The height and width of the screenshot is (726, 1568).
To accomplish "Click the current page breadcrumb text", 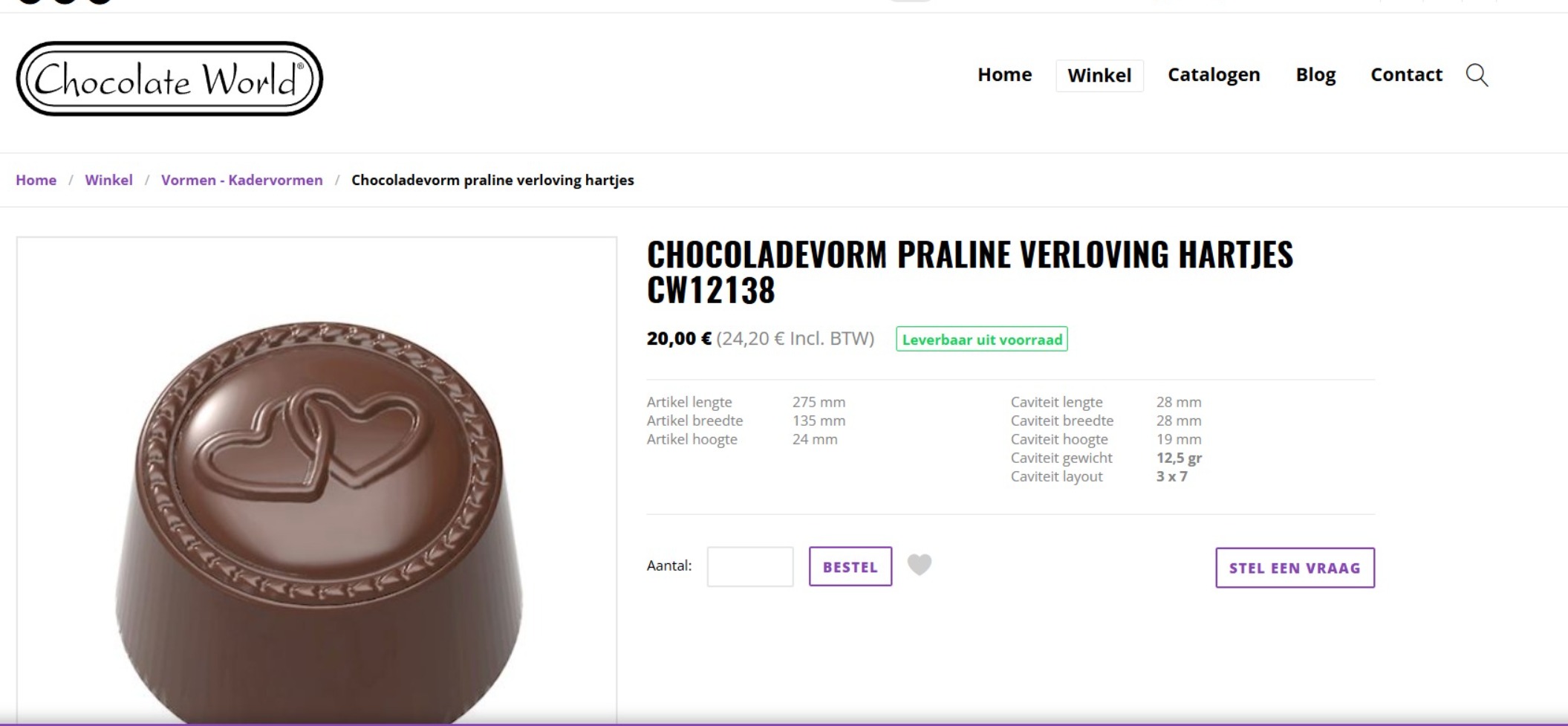I will click(492, 180).
